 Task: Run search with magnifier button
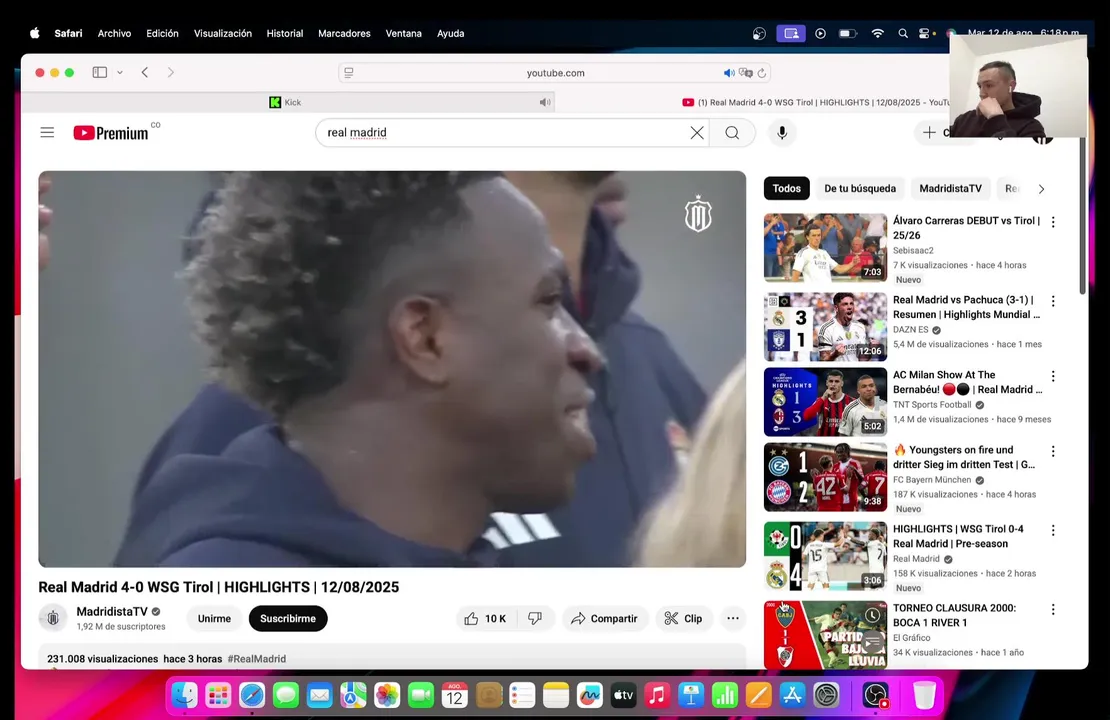coord(732,132)
